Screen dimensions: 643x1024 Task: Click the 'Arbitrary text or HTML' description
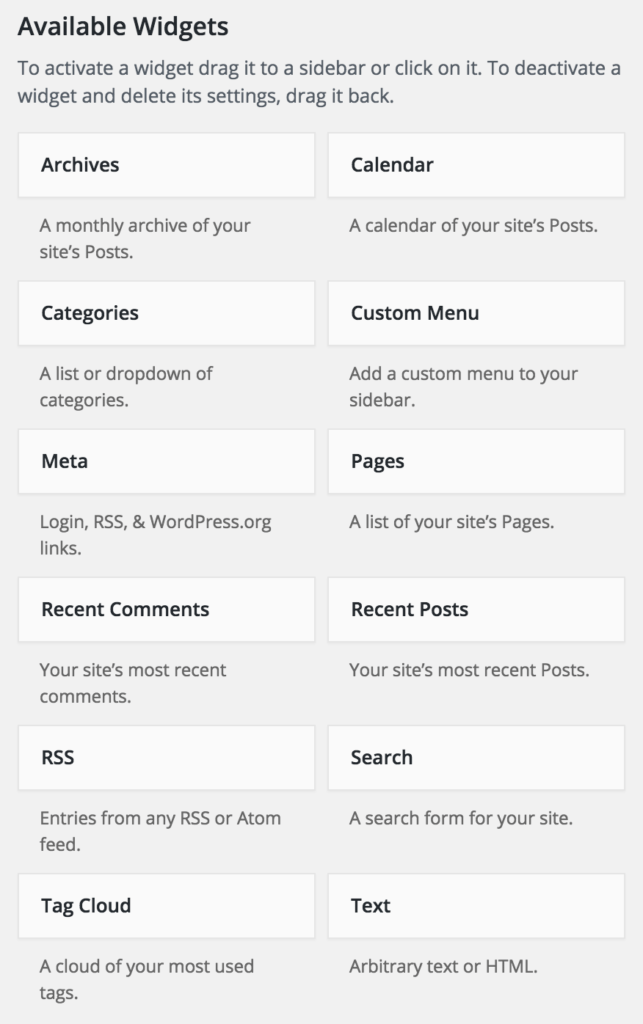click(443, 967)
